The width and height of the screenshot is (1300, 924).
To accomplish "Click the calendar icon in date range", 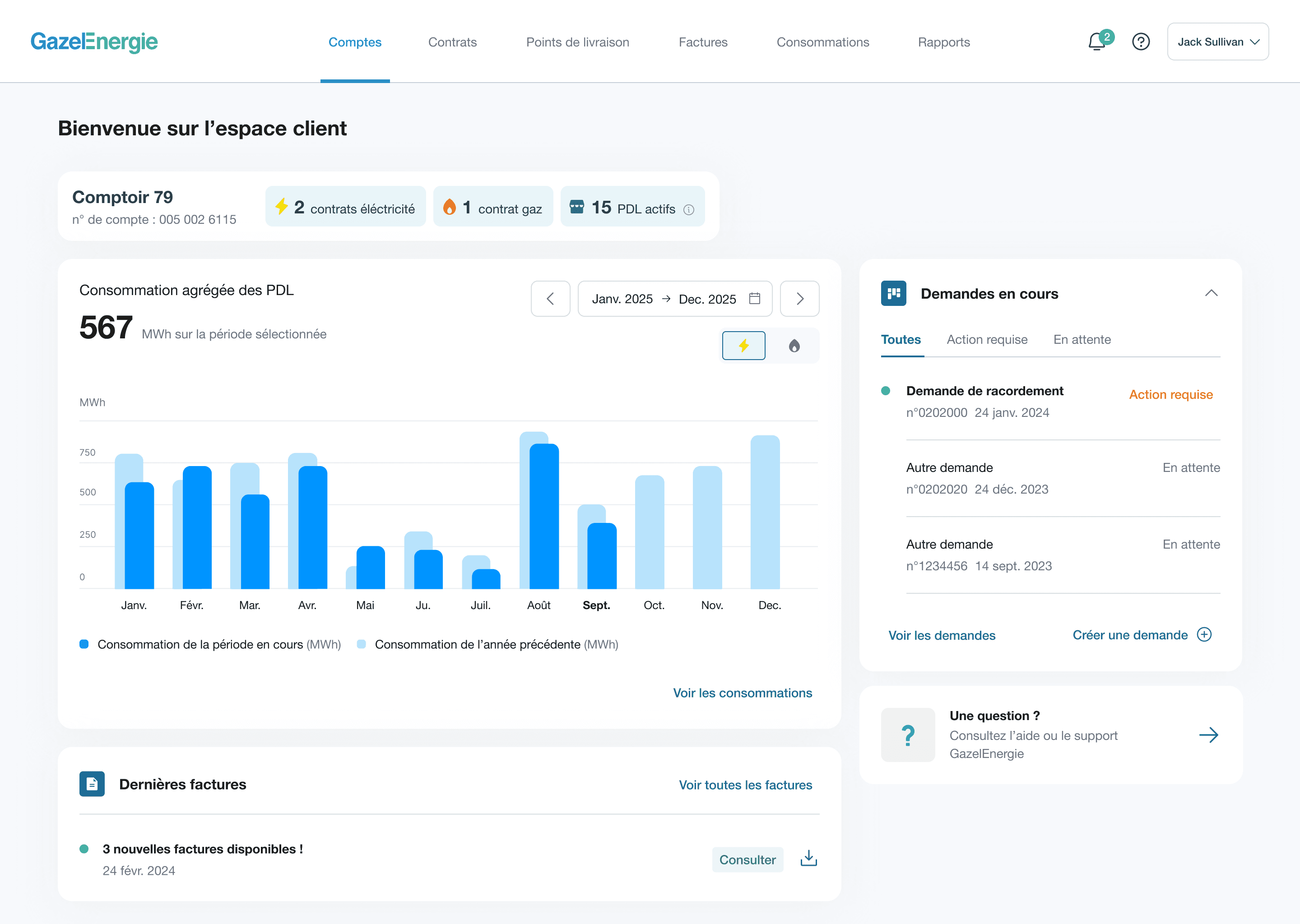I will [755, 299].
